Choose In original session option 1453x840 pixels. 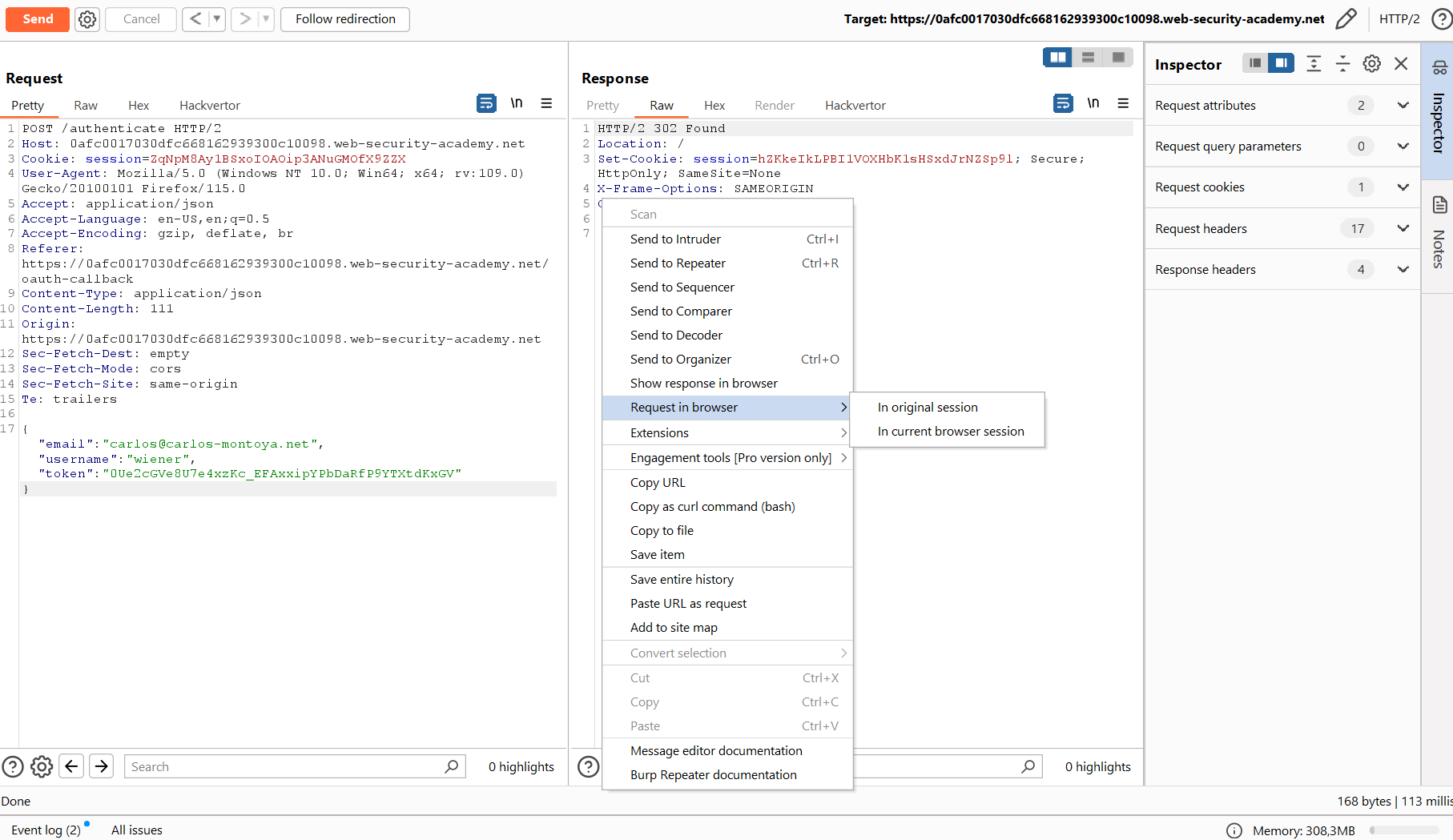click(x=947, y=408)
